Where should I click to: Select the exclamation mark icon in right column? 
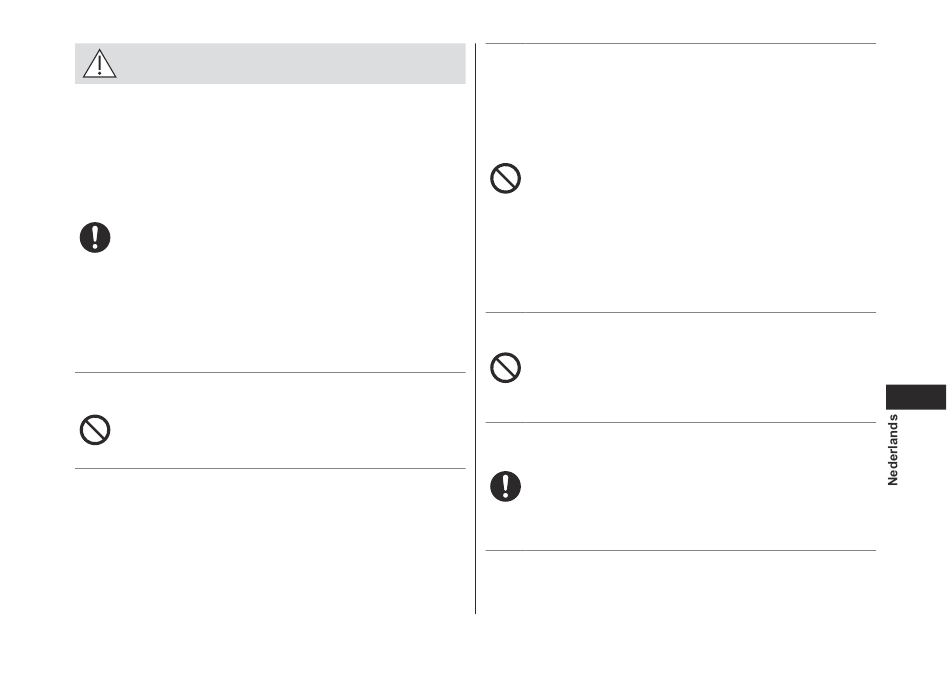pos(505,487)
